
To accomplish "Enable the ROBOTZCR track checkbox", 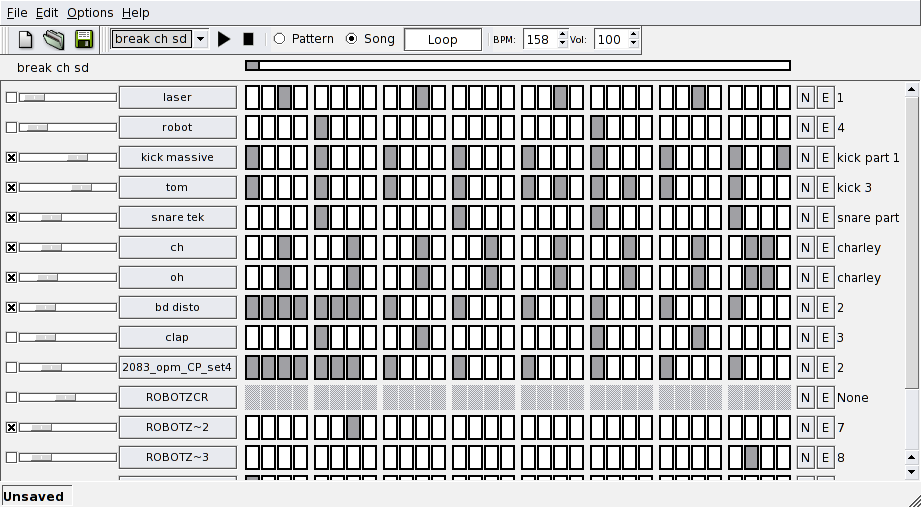I will click(11, 397).
